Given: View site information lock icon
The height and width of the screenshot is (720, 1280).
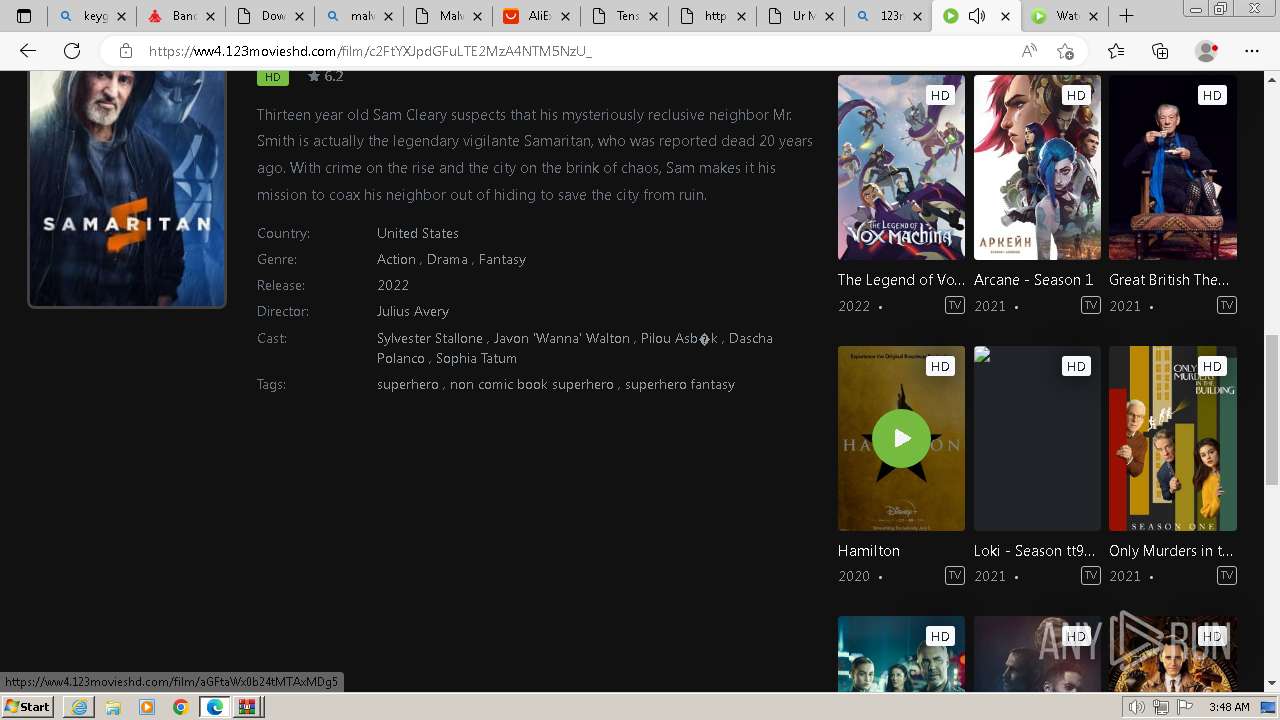Looking at the screenshot, I should coord(125,51).
